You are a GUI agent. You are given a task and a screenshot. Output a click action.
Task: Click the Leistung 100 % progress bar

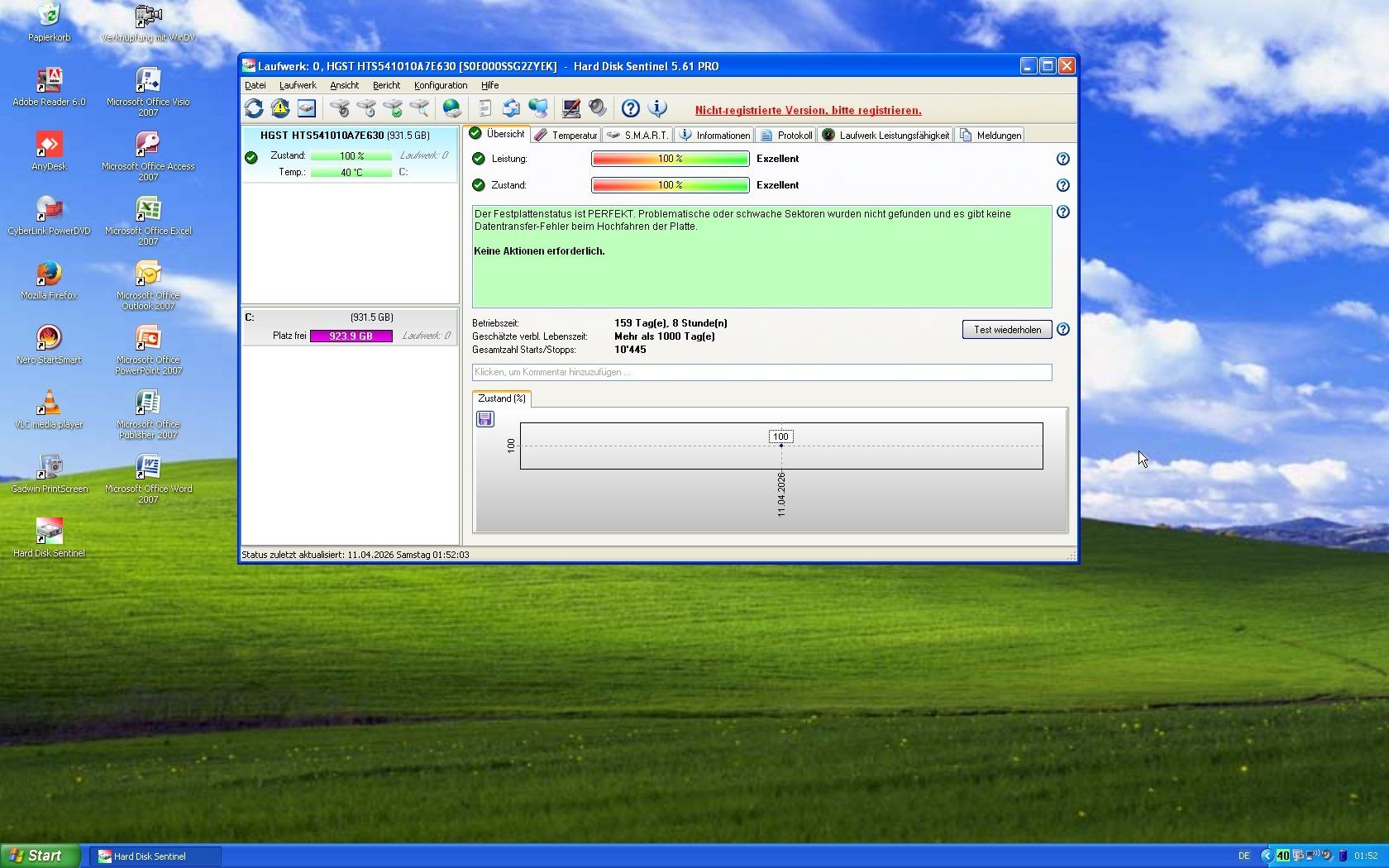(670, 159)
